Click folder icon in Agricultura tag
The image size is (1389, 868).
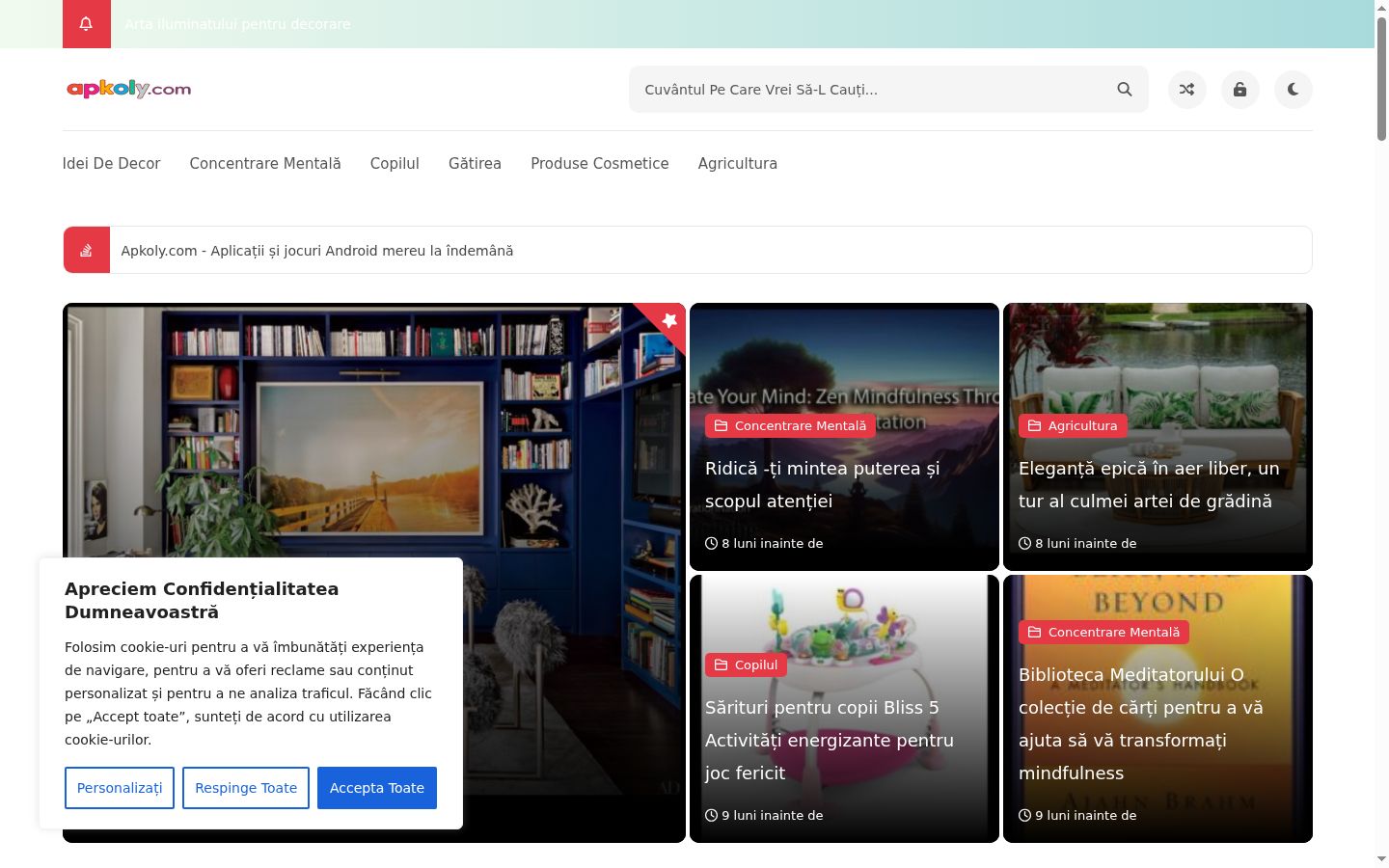pos(1034,426)
